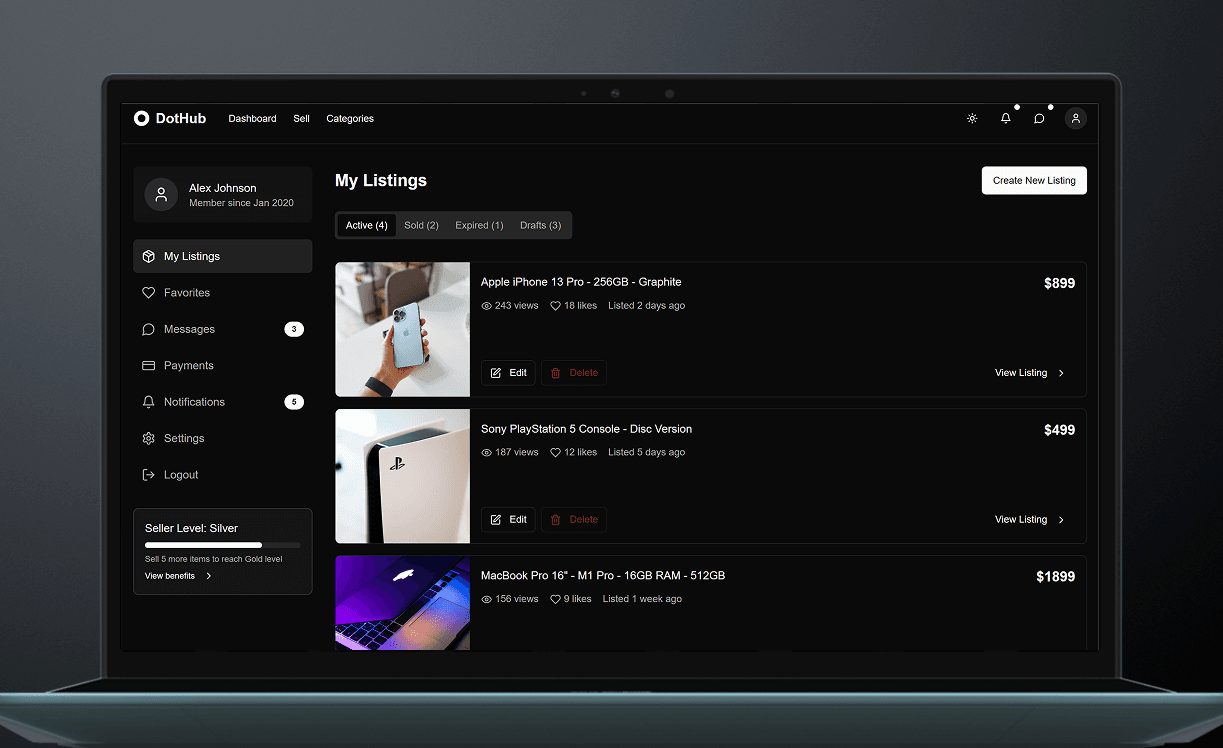The height and width of the screenshot is (748, 1223).
Task: Click Listed 5 days ago text
Action: coord(646,453)
